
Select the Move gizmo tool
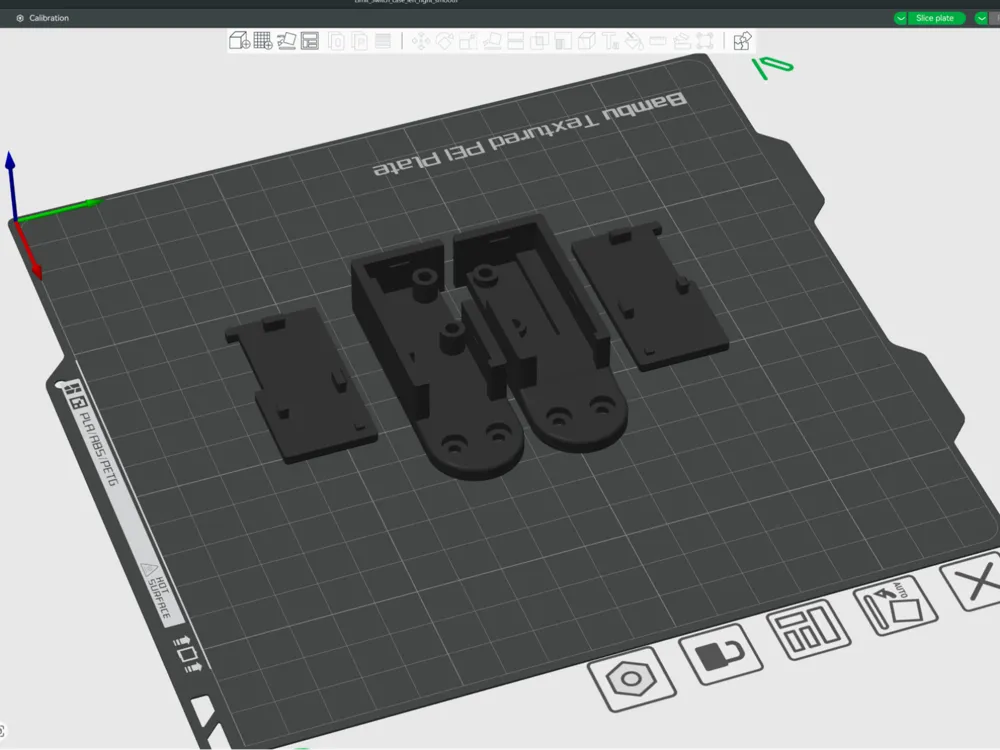[x=420, y=41]
